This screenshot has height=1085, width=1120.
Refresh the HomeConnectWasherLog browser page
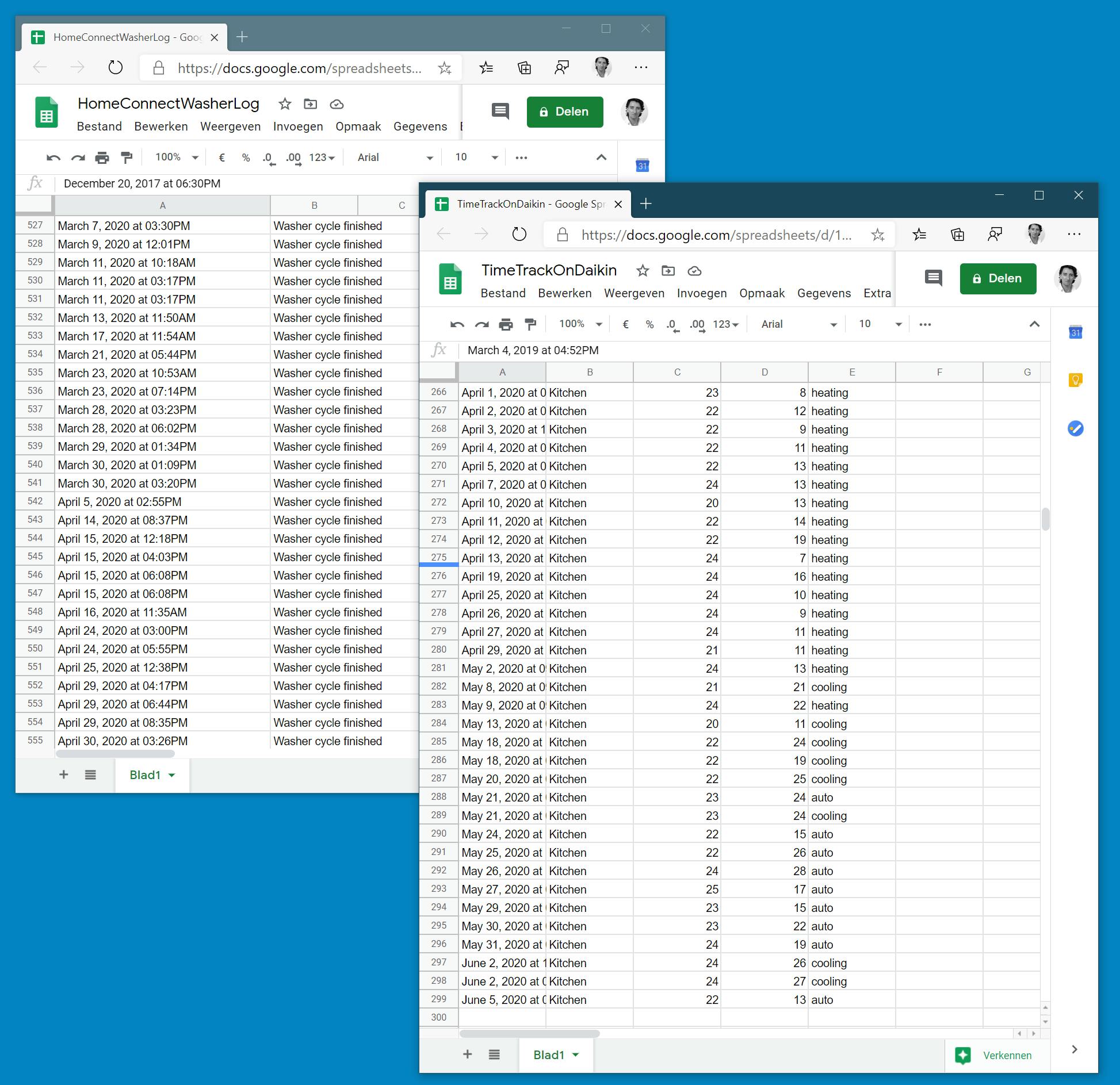point(116,68)
